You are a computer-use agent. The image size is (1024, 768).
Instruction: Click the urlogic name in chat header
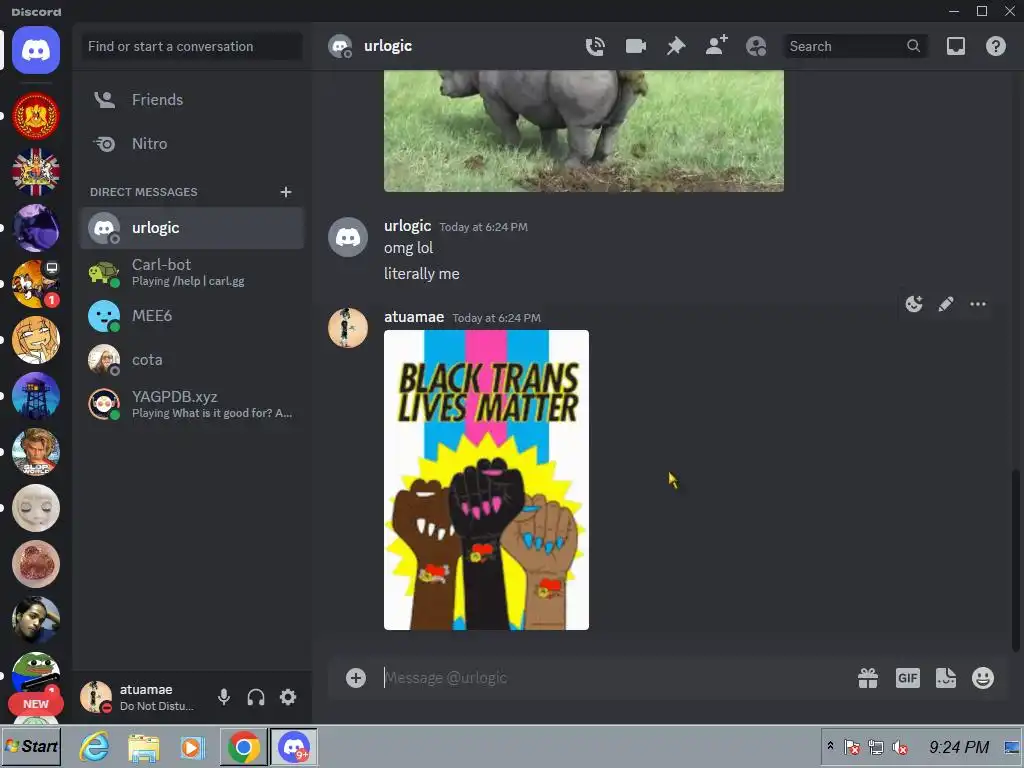pos(388,46)
